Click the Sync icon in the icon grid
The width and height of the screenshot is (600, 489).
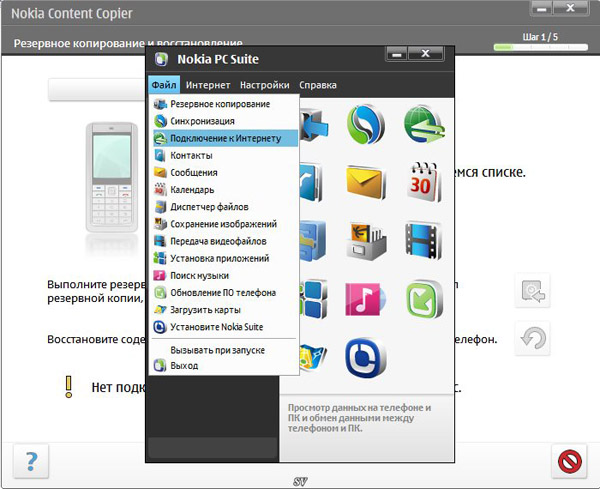coord(366,124)
